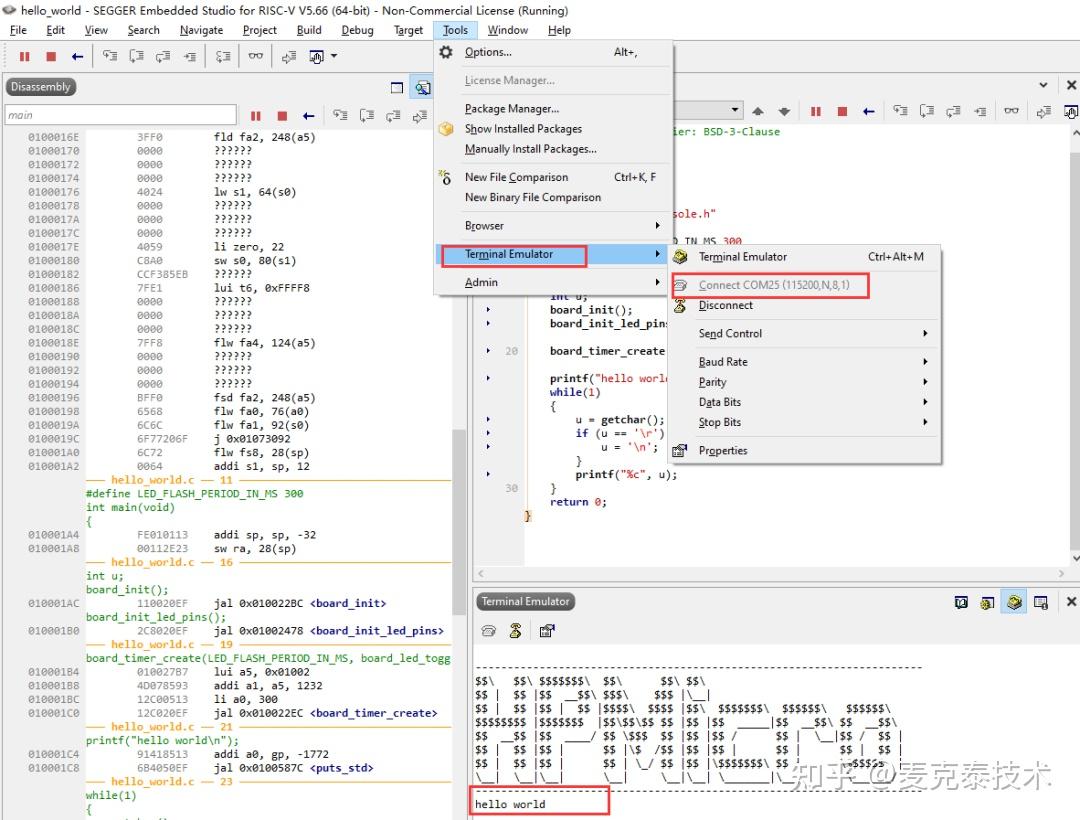This screenshot has width=1080, height=820.
Task: Open Properties from Terminal Emulator submenu
Action: coord(806,450)
